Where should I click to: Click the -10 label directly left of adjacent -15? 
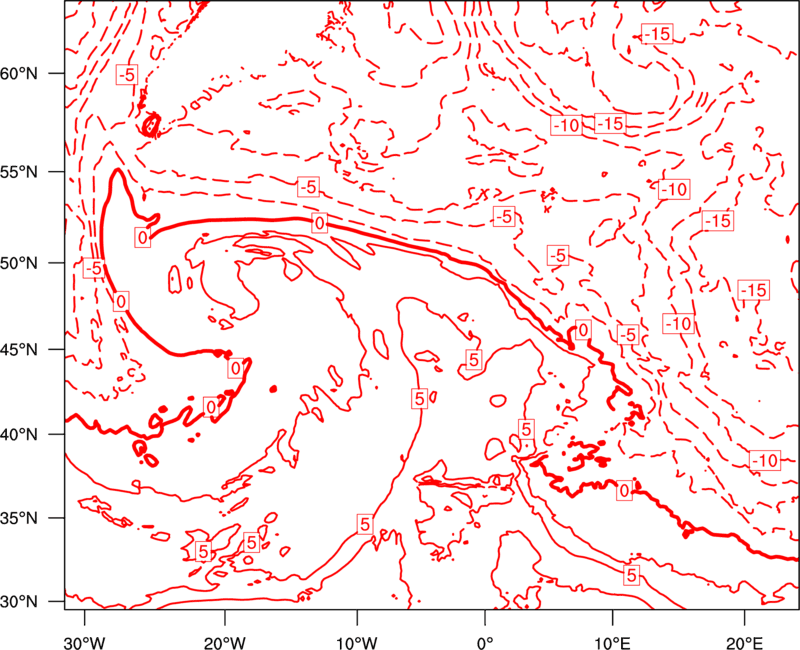[x=566, y=124]
